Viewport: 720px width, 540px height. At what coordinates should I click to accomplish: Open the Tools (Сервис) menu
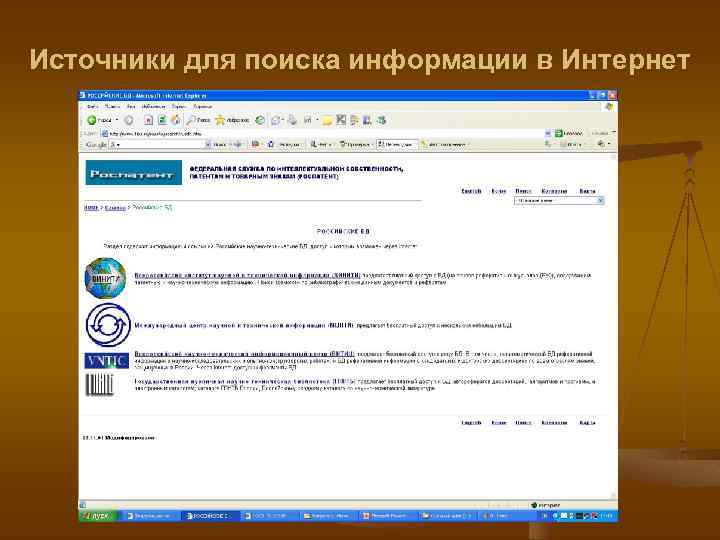click(x=179, y=107)
